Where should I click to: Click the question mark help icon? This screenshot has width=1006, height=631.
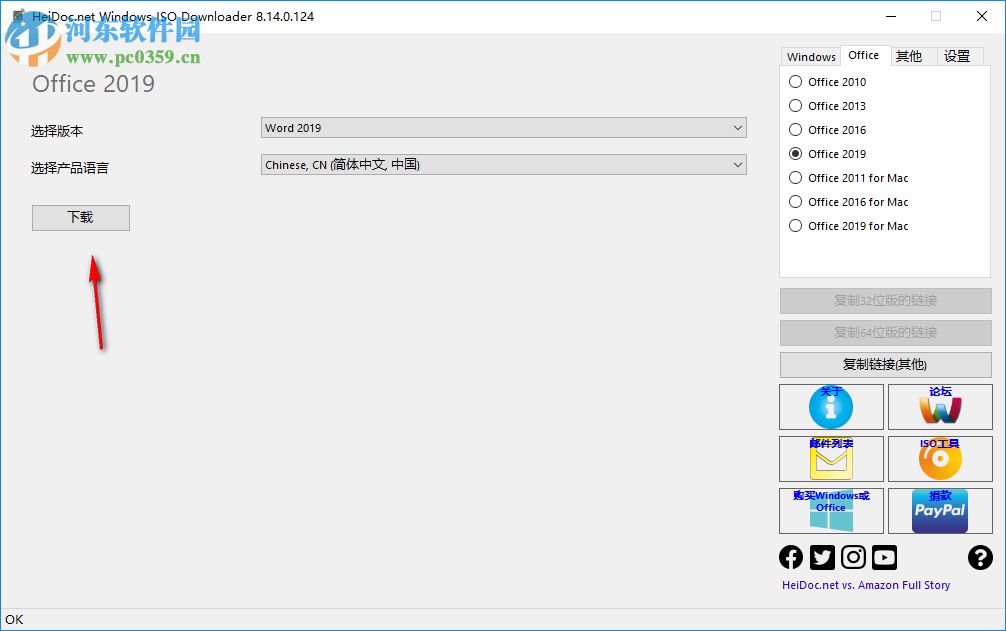coord(980,557)
